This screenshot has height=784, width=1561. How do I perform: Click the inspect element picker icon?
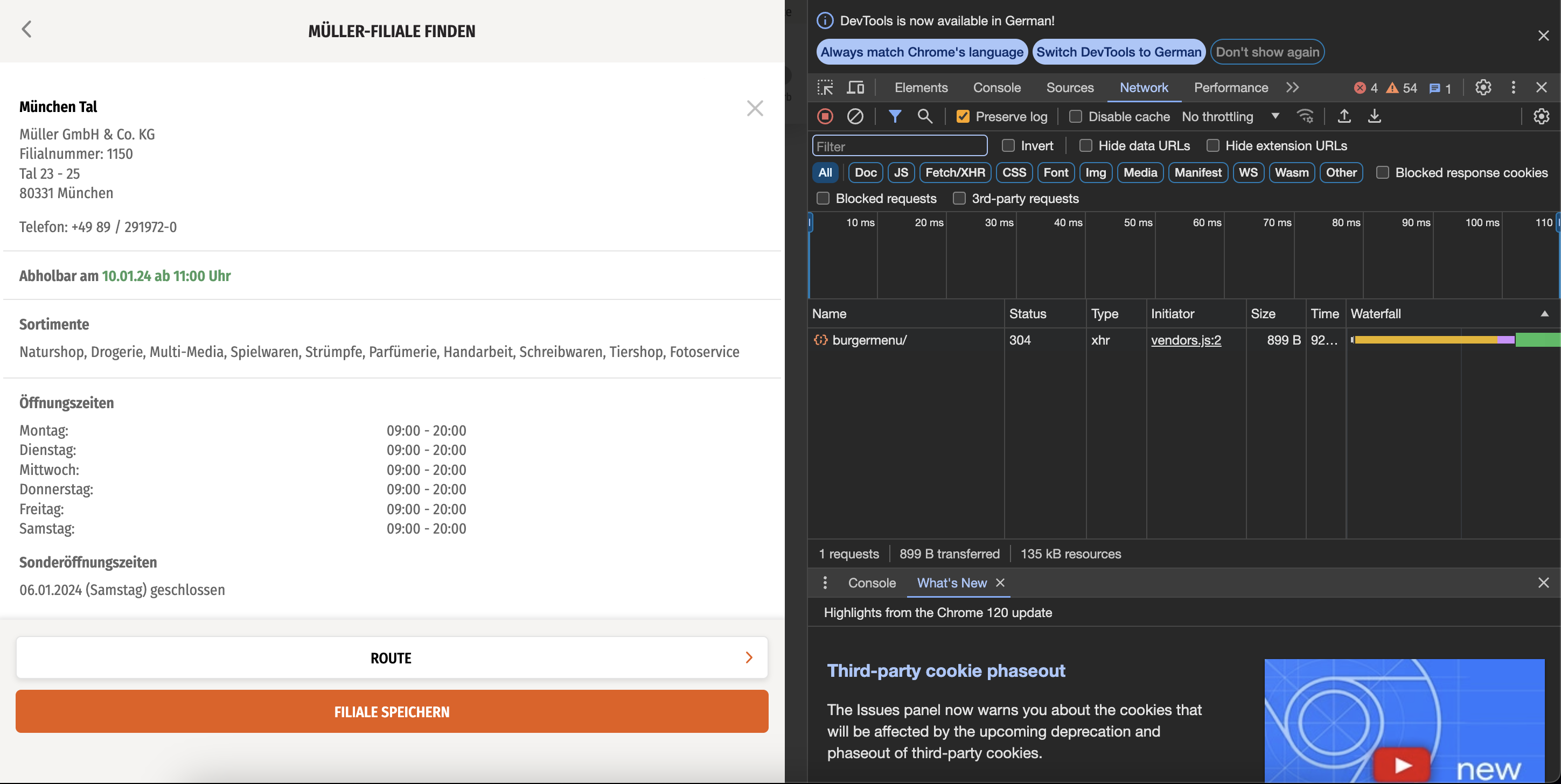(x=825, y=87)
